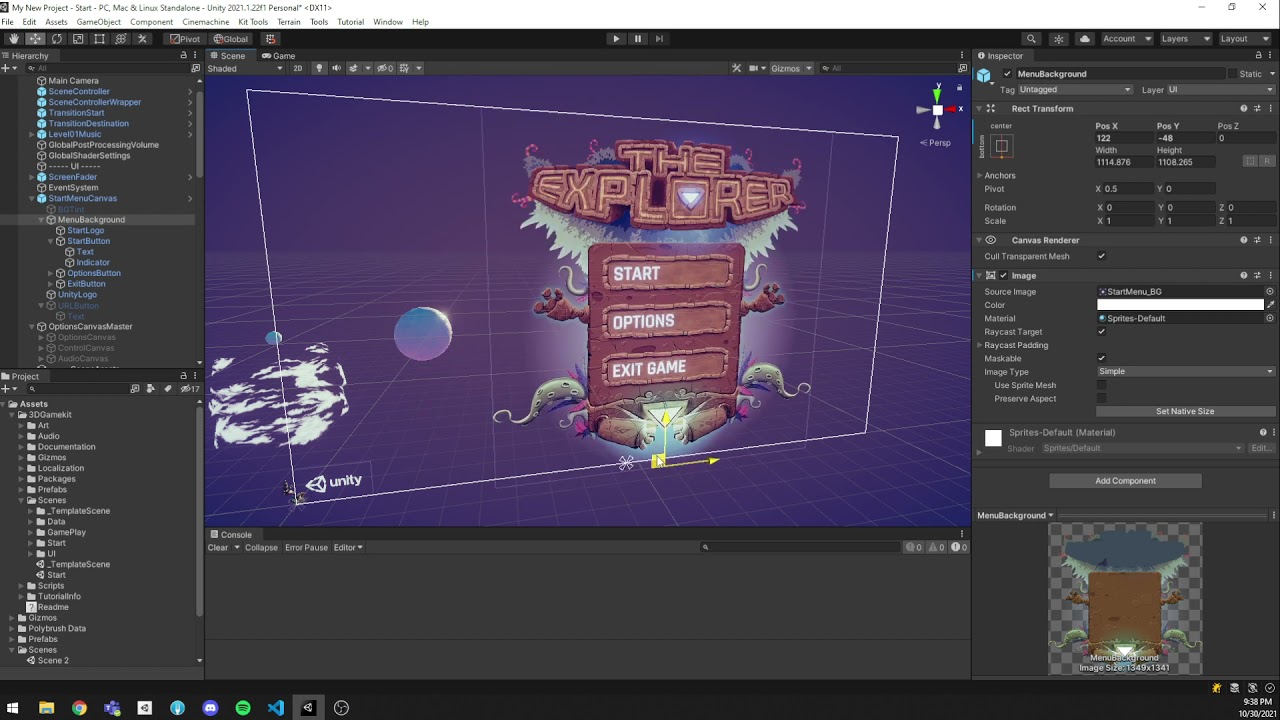Screen dimensions: 1280x720
Task: Enable the Static checkbox
Action: pos(1233,74)
